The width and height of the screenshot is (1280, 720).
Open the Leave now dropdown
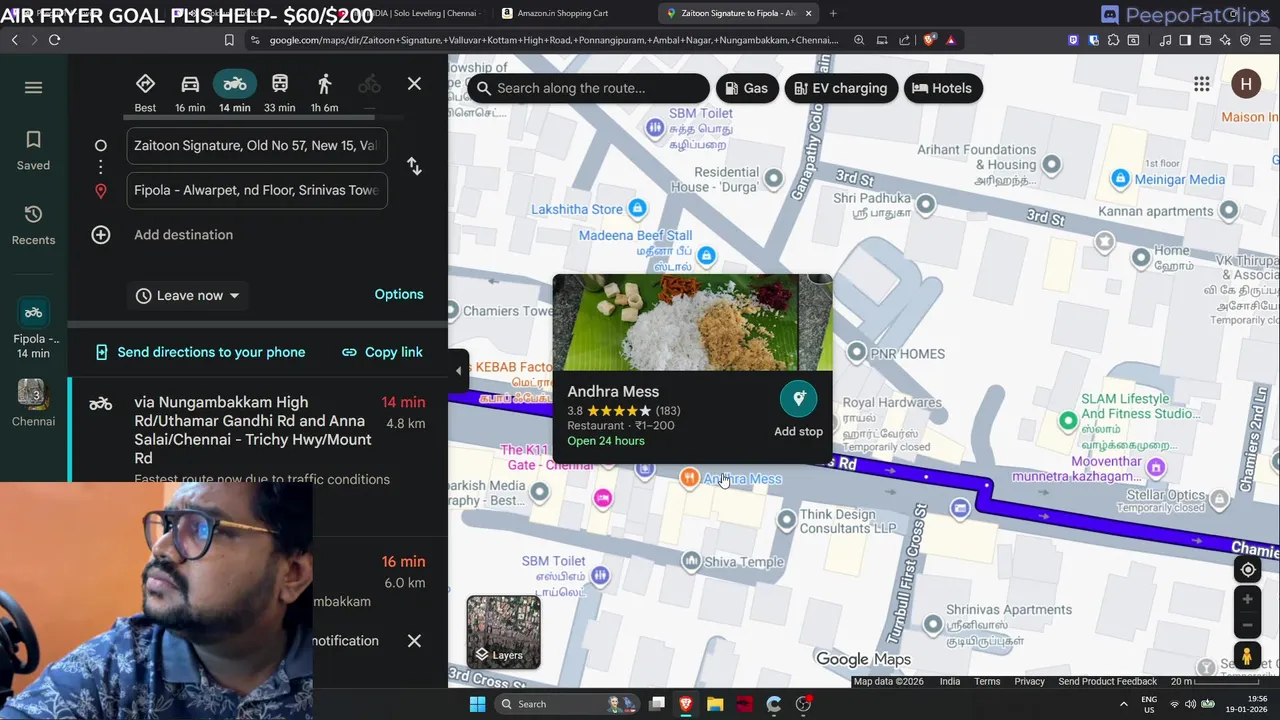(188, 296)
